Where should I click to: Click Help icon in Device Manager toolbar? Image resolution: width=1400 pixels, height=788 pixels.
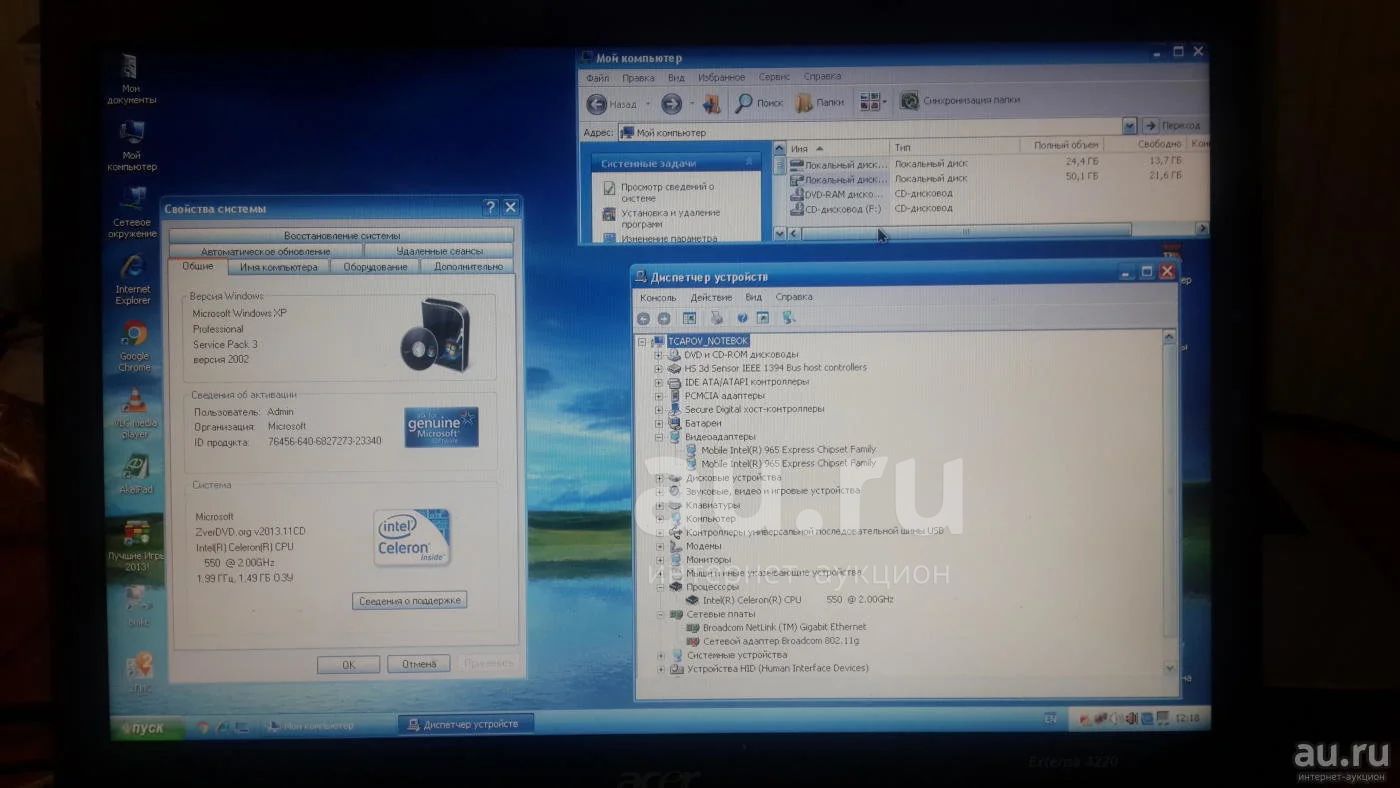point(742,318)
